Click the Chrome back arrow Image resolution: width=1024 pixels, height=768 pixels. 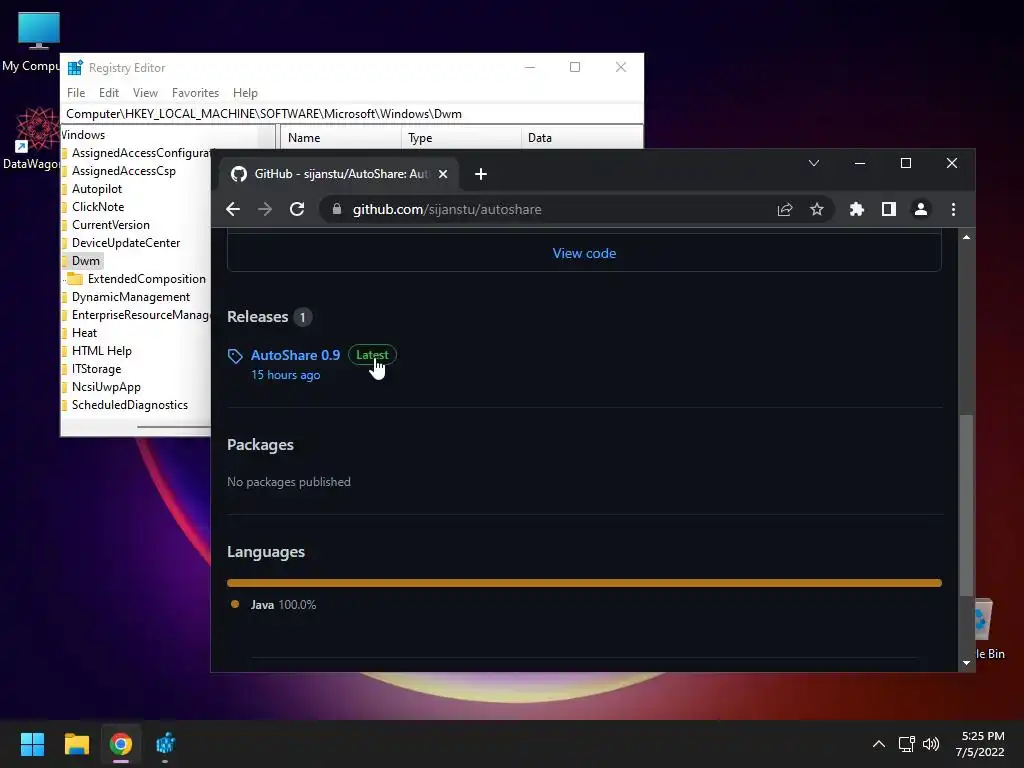(232, 209)
